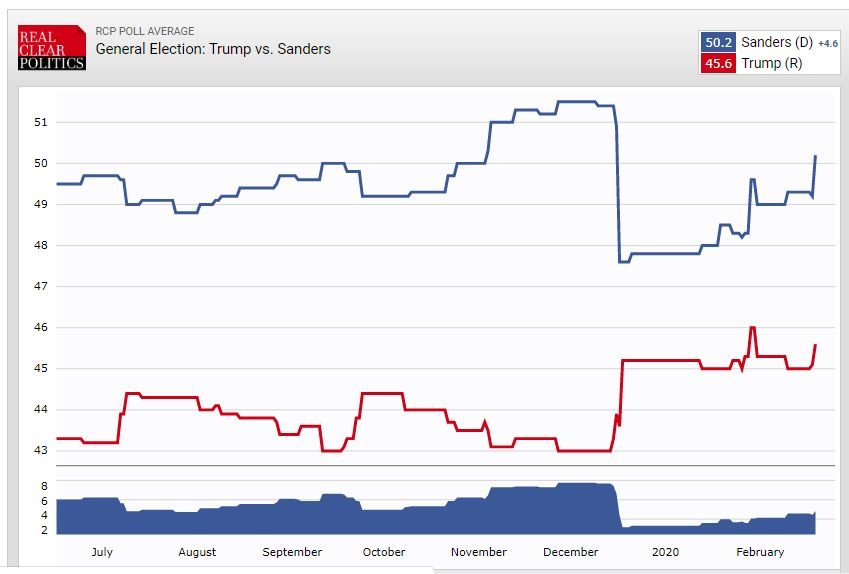Image resolution: width=849 pixels, height=574 pixels.
Task: Click the 47 gridline label on y-axis
Action: coord(40,287)
